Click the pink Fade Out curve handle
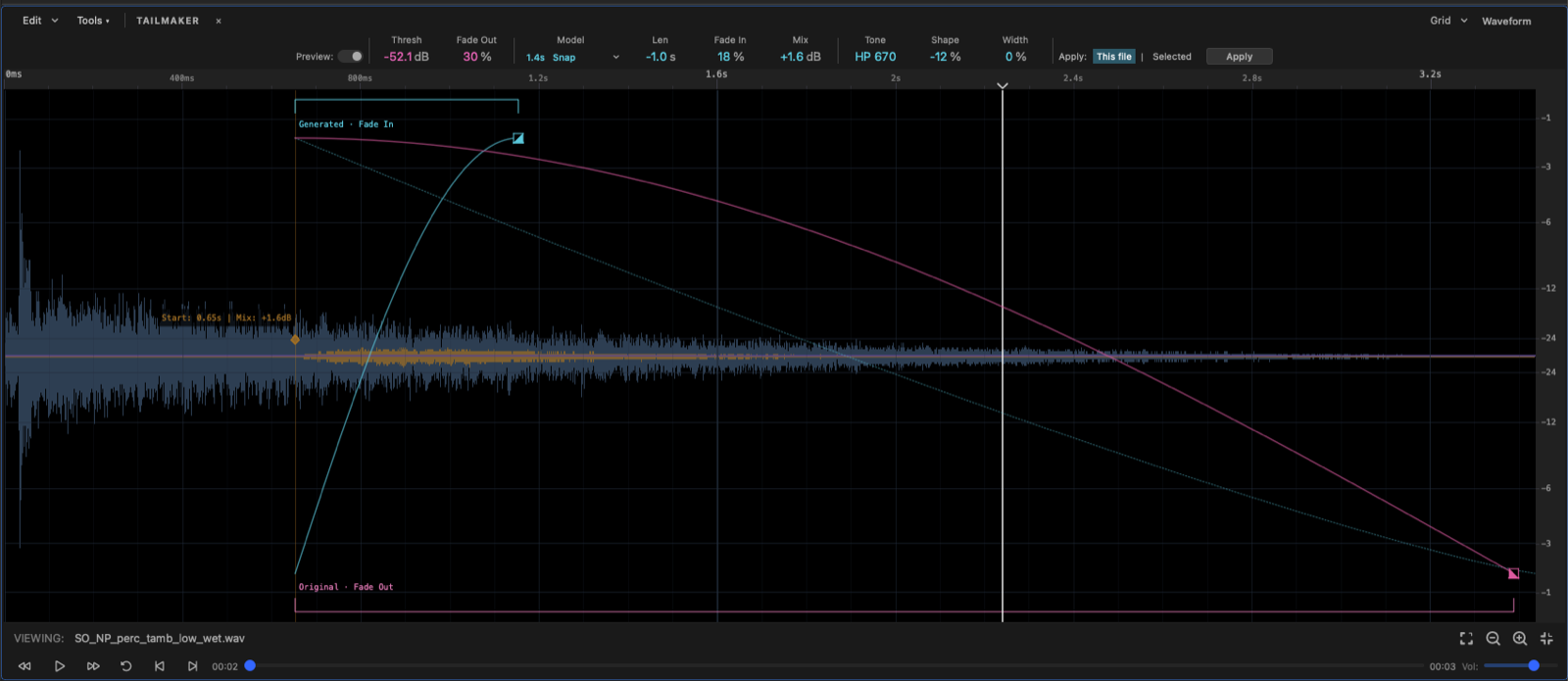Viewport: 1568px width, 681px height. 1513,573
